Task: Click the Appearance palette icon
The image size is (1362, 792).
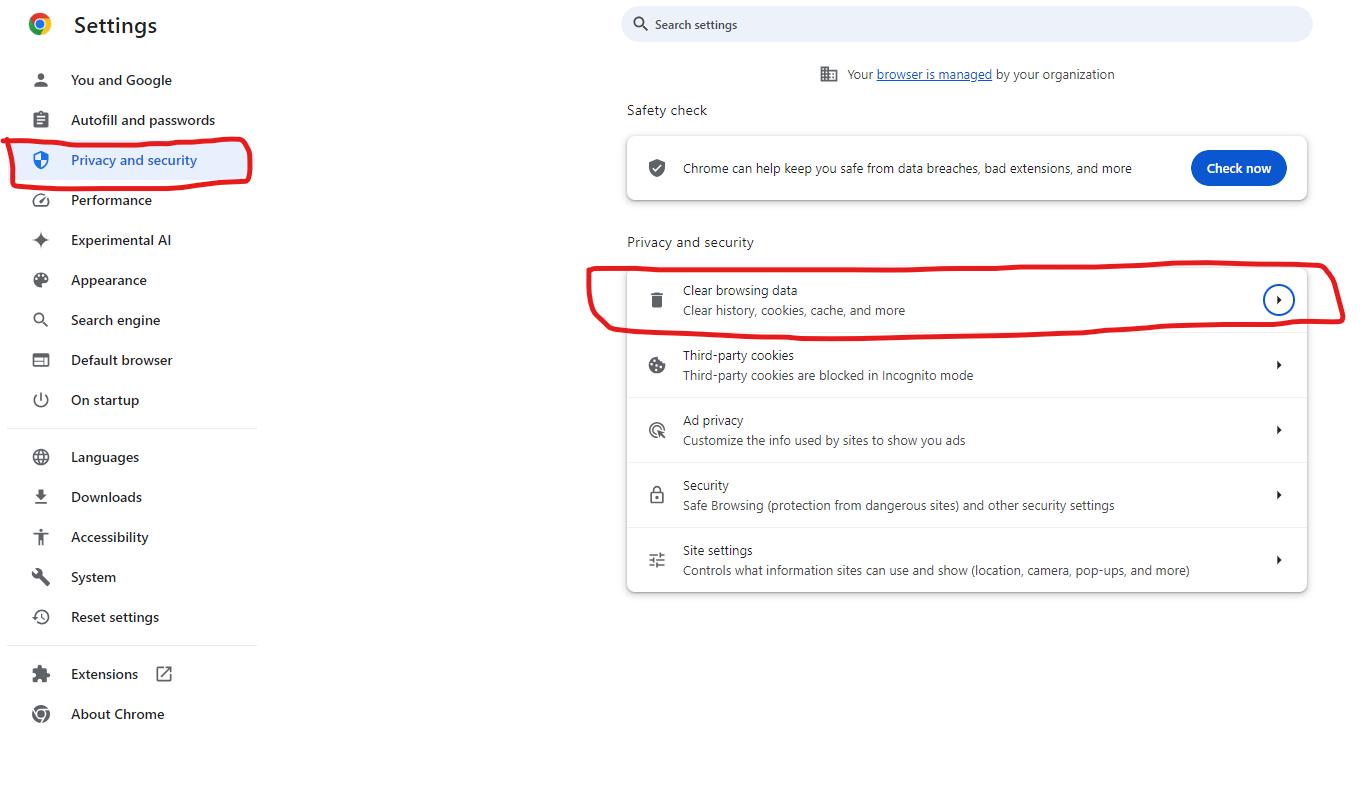Action: [41, 280]
